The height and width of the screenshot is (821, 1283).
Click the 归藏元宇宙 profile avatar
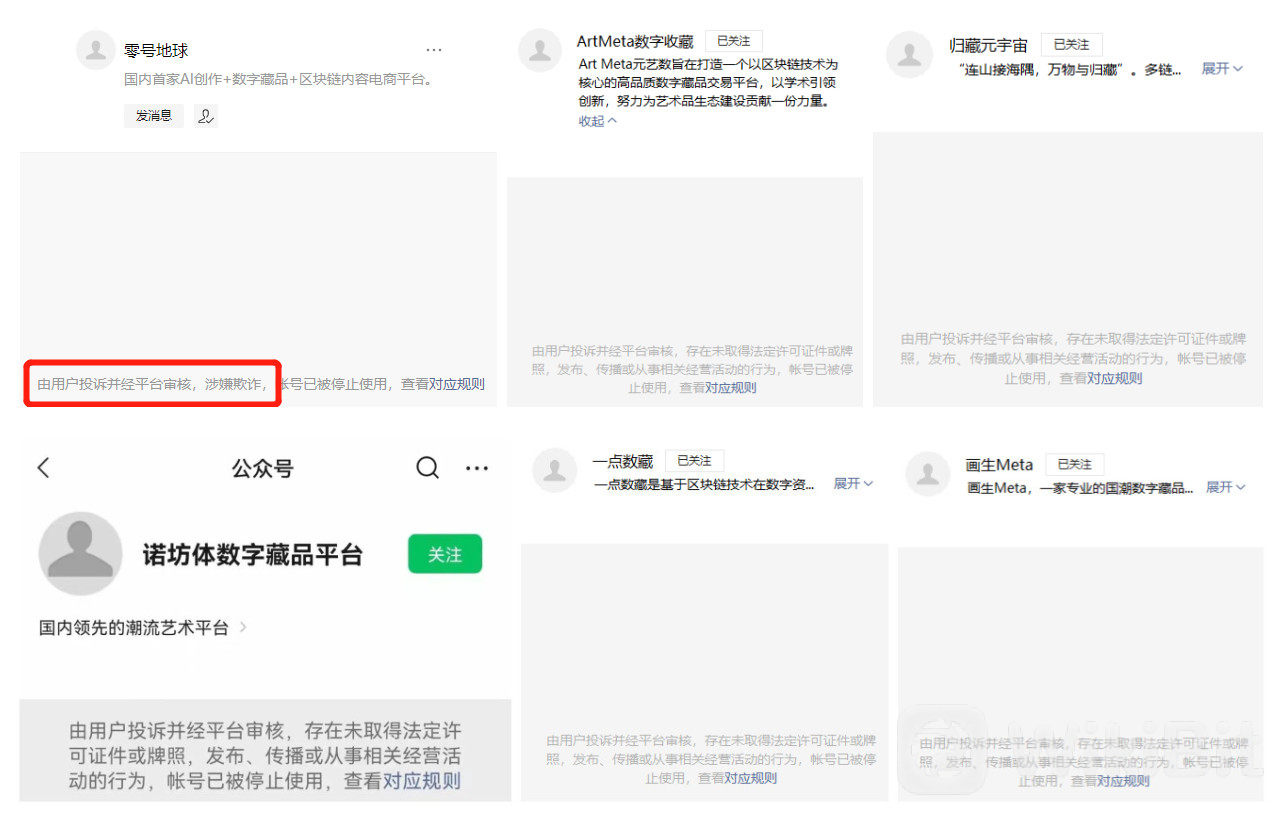point(909,54)
